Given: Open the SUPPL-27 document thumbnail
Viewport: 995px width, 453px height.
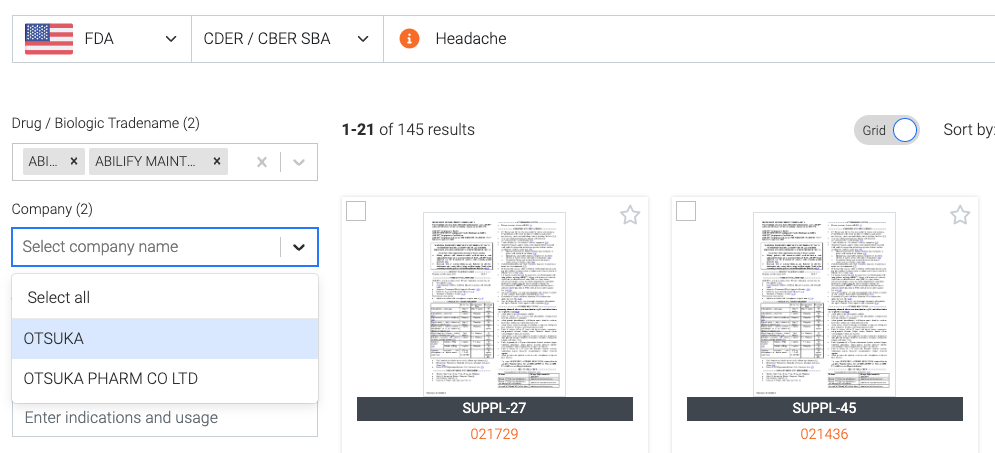Looking at the screenshot, I should pyautogui.click(x=494, y=305).
